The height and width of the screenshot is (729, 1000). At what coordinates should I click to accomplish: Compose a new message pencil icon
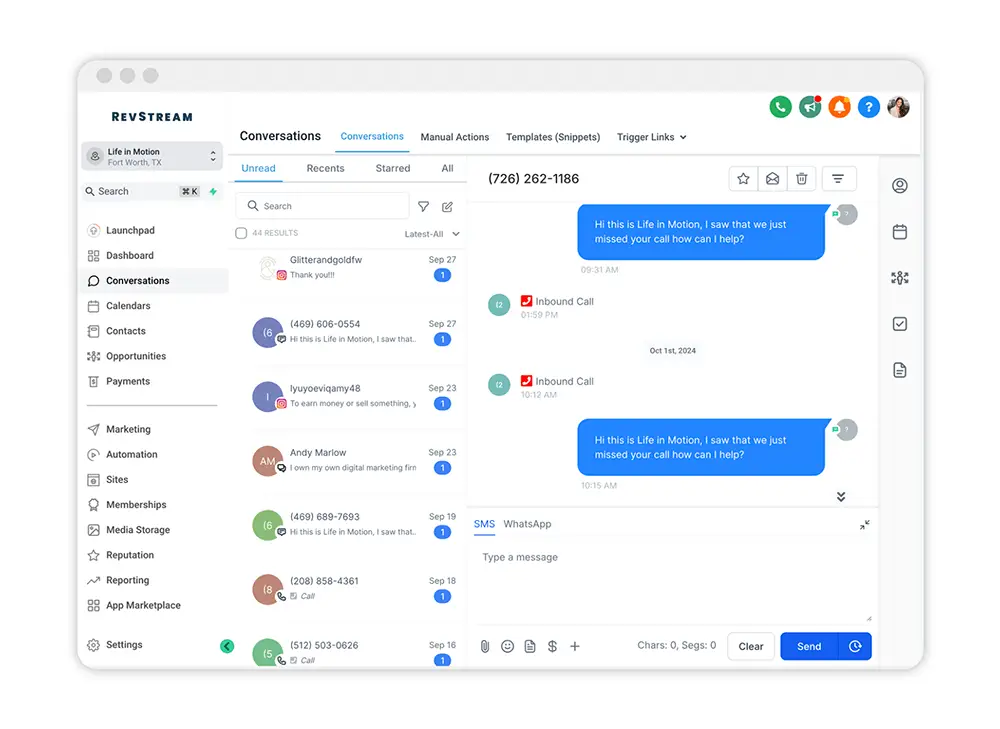447,206
